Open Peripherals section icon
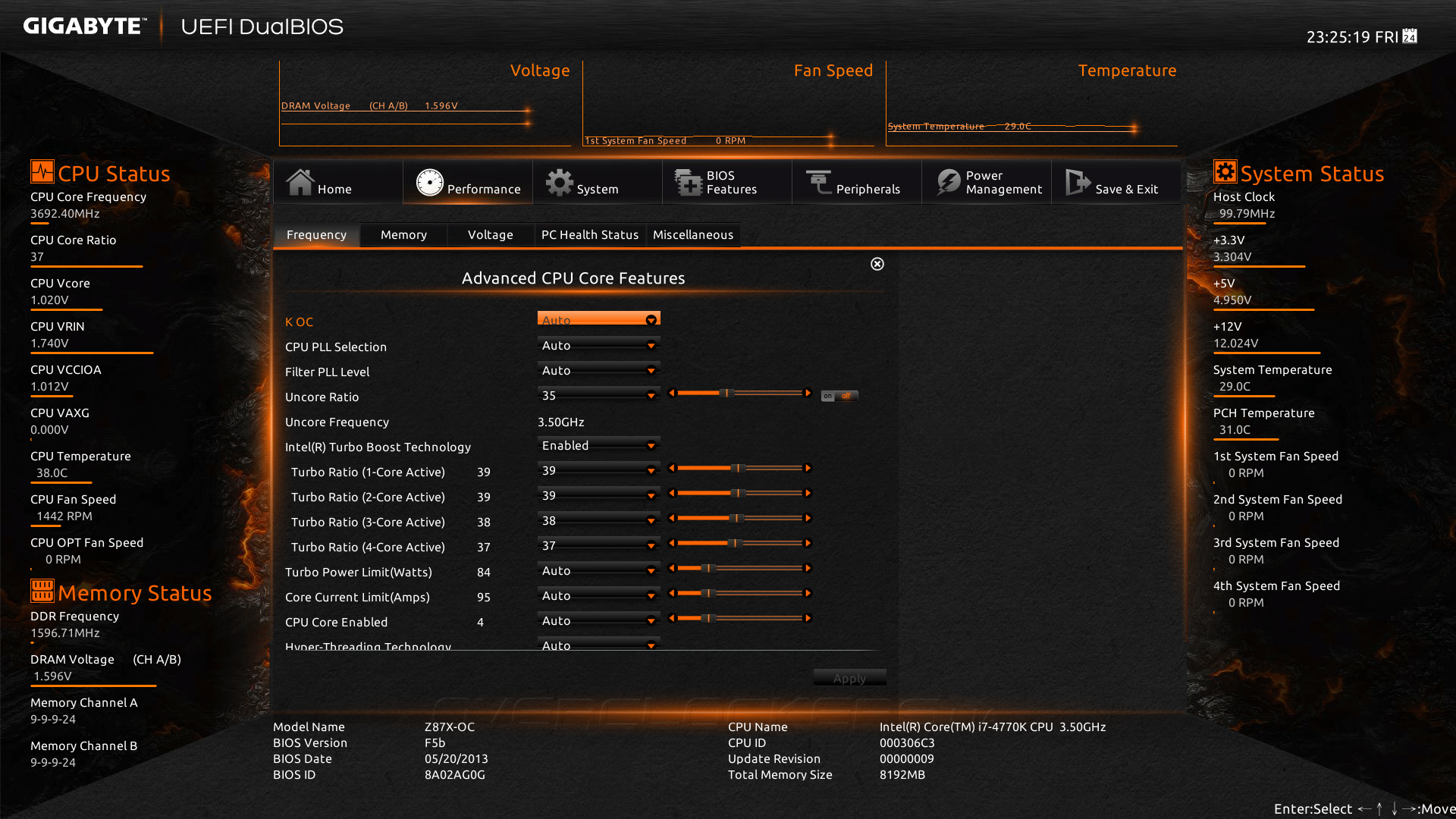The height and width of the screenshot is (819, 1456). click(x=819, y=182)
